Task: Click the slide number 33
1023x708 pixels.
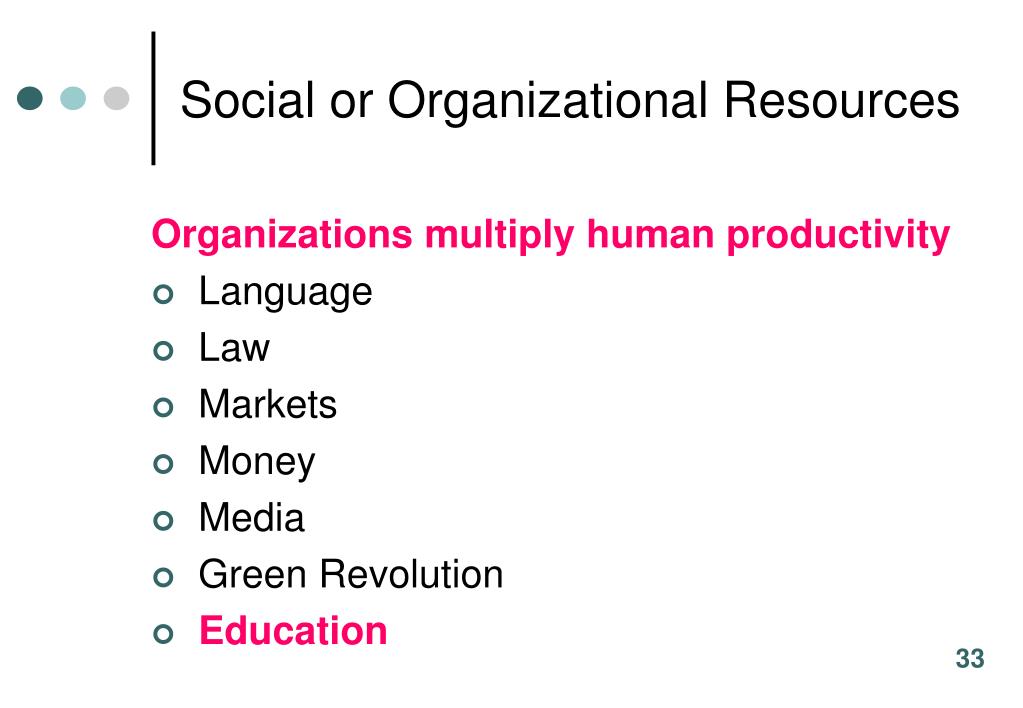Action: click(970, 658)
